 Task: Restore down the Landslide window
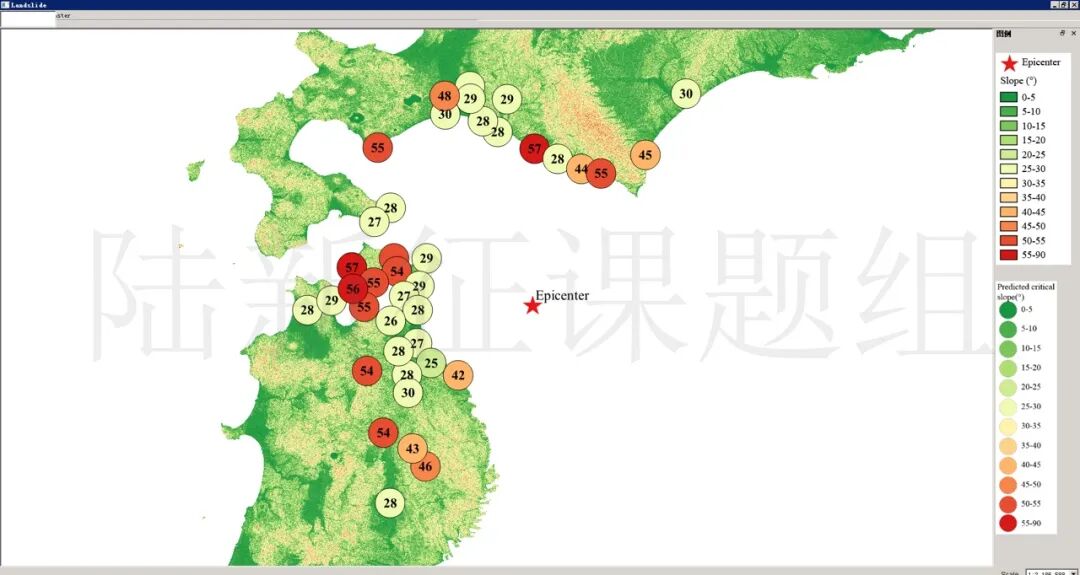(1064, 5)
